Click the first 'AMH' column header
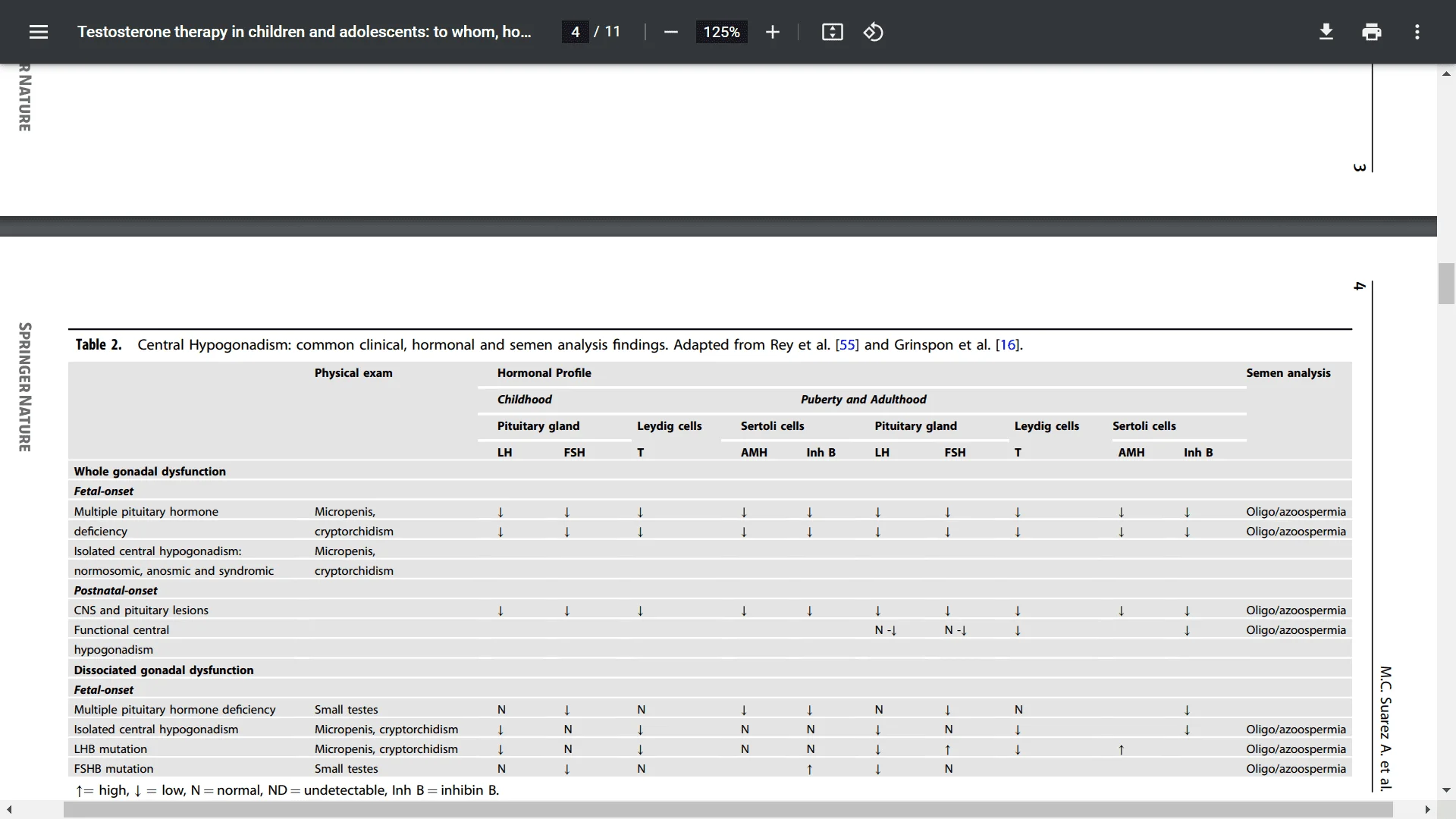The height and width of the screenshot is (819, 1456). pyautogui.click(x=754, y=453)
